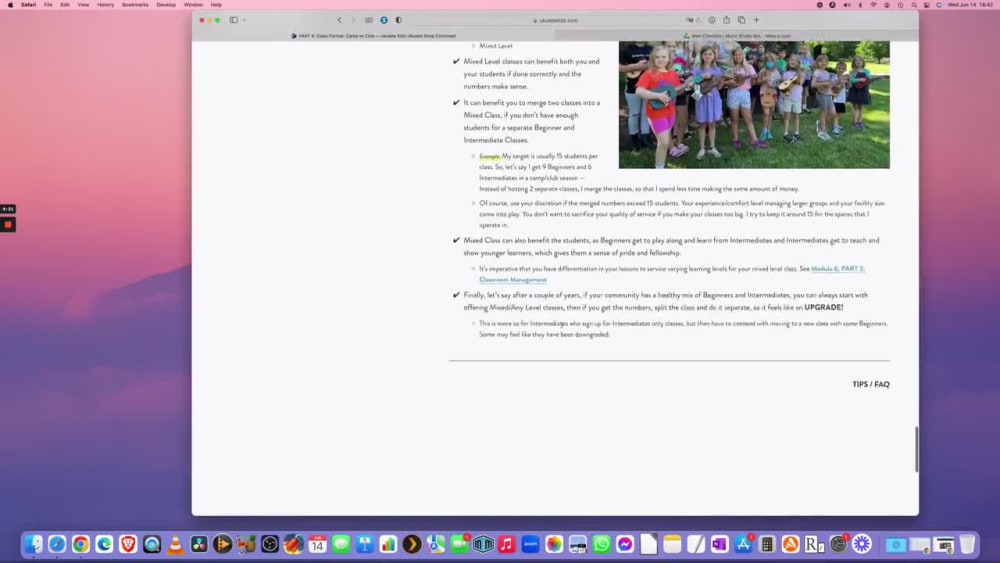Click the date and time in the menu bar
1000x563 pixels.
[970, 4]
